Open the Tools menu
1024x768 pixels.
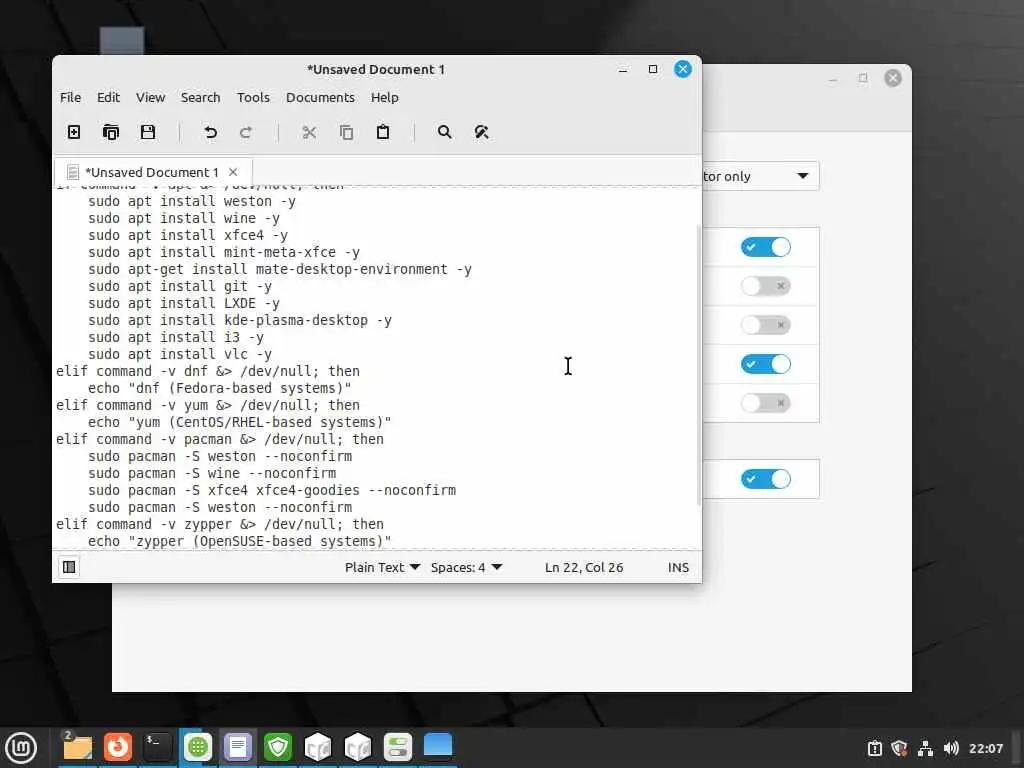click(x=253, y=97)
